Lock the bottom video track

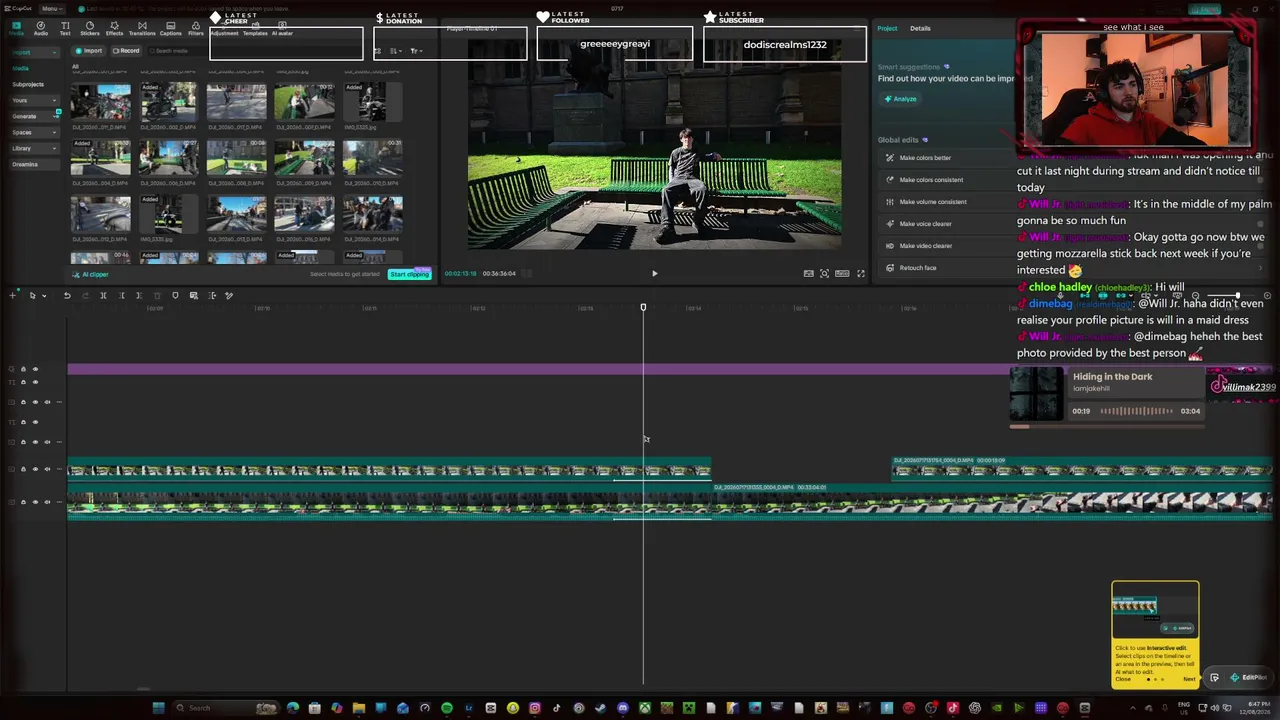(x=23, y=502)
